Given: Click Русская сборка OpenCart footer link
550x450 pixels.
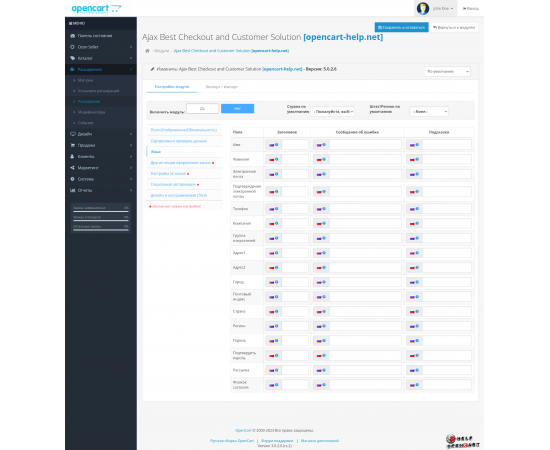Looking at the screenshot, I should pyautogui.click(x=232, y=441).
